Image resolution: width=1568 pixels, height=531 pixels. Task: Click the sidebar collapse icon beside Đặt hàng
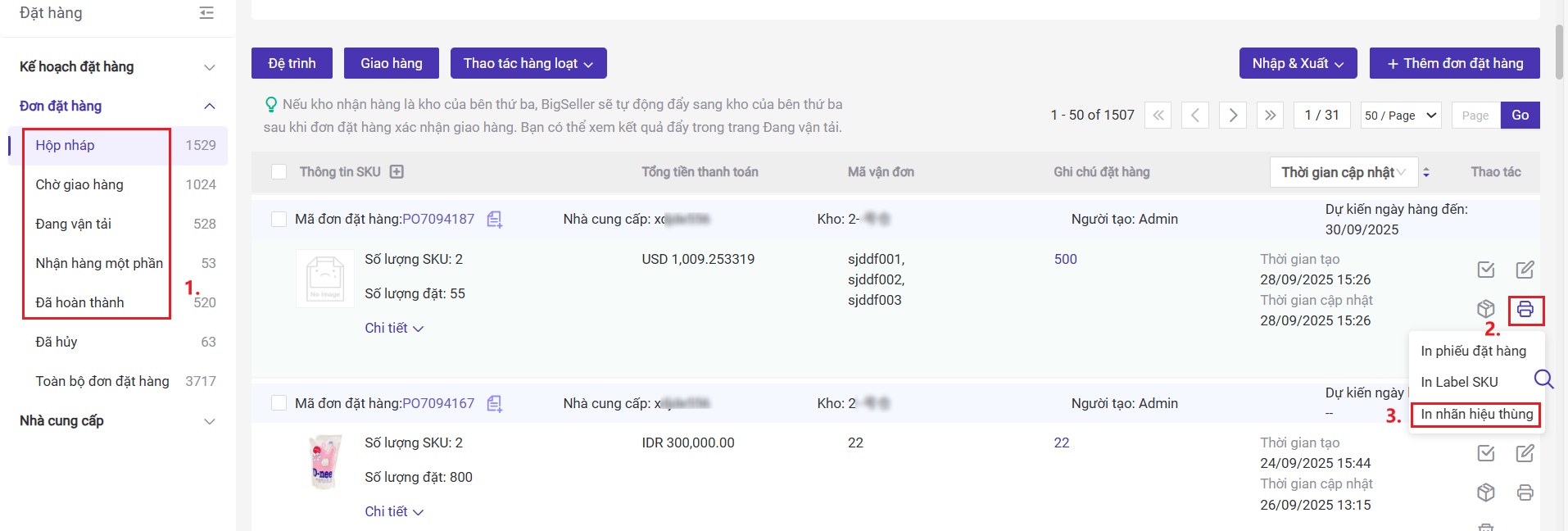coord(206,13)
